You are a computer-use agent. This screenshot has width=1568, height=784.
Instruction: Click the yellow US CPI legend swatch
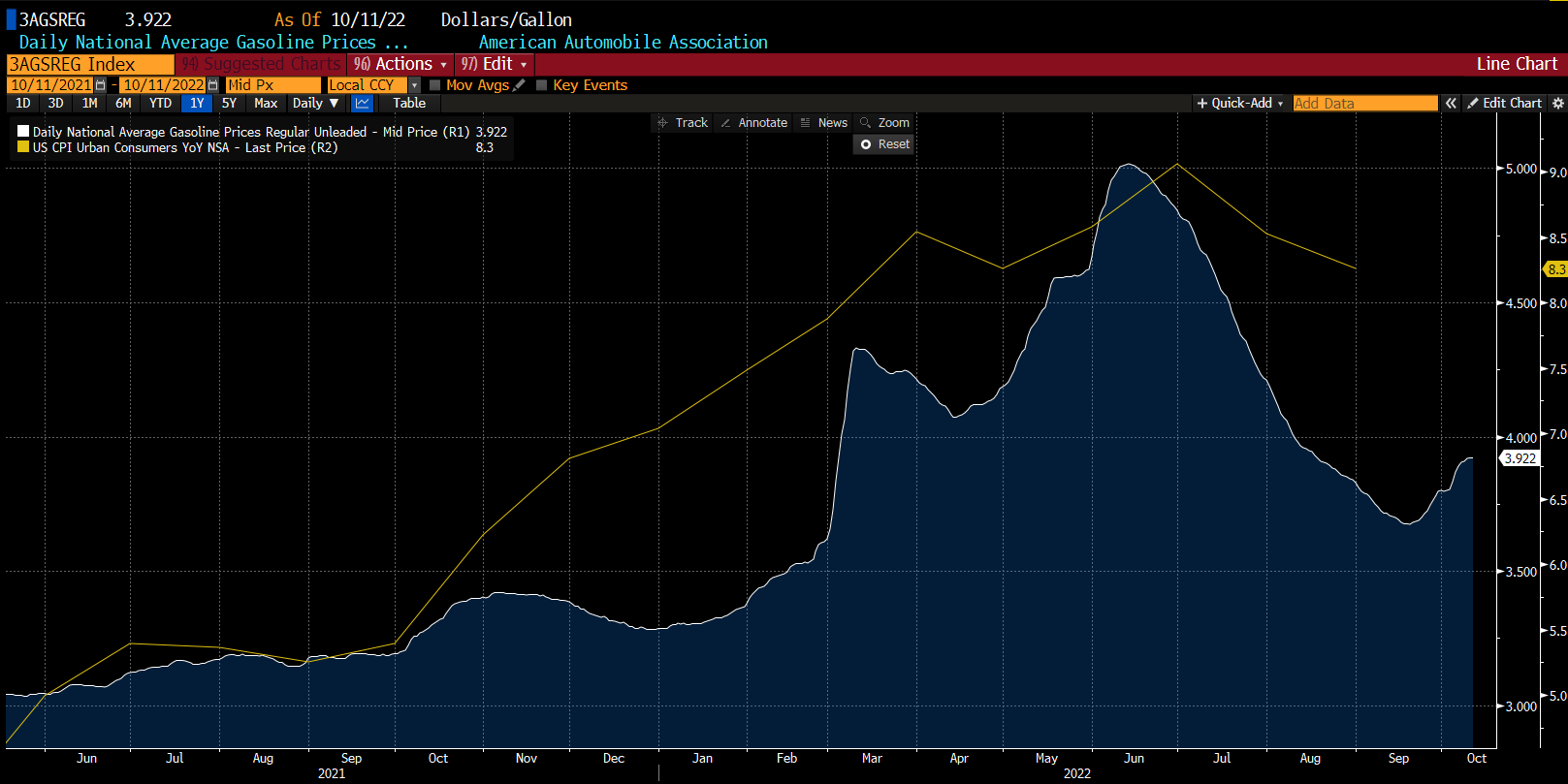(23, 147)
